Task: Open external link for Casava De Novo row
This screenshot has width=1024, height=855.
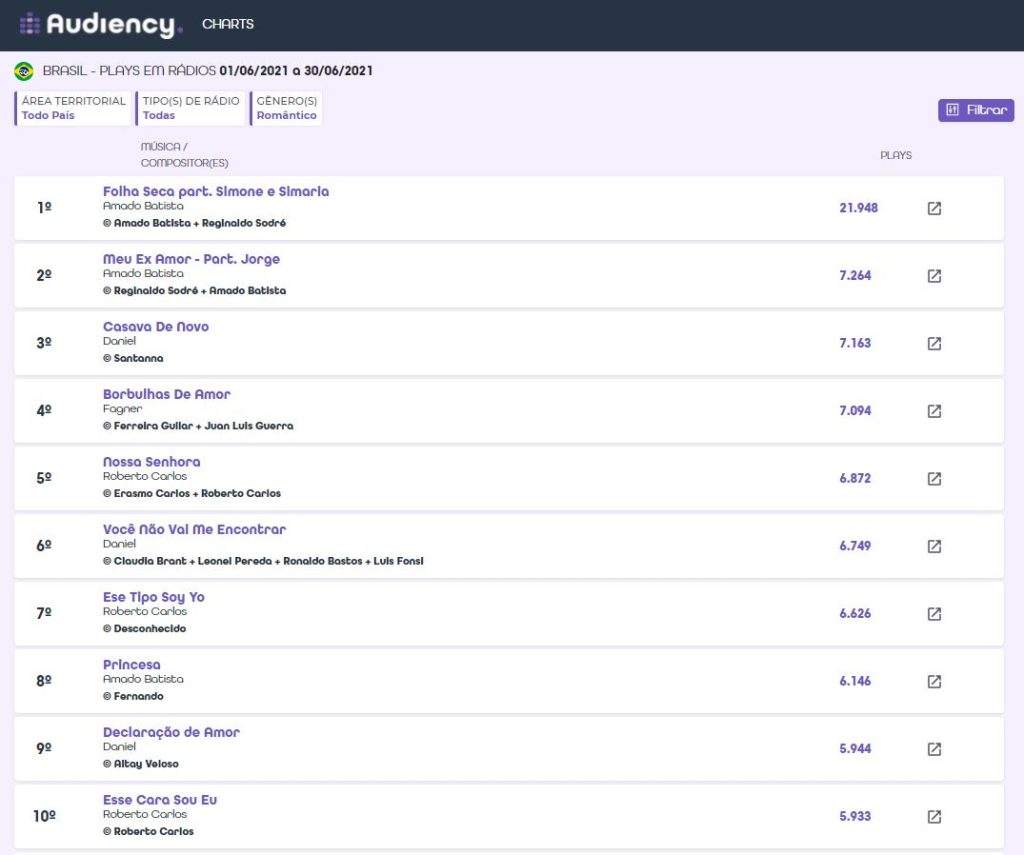Action: [x=934, y=344]
